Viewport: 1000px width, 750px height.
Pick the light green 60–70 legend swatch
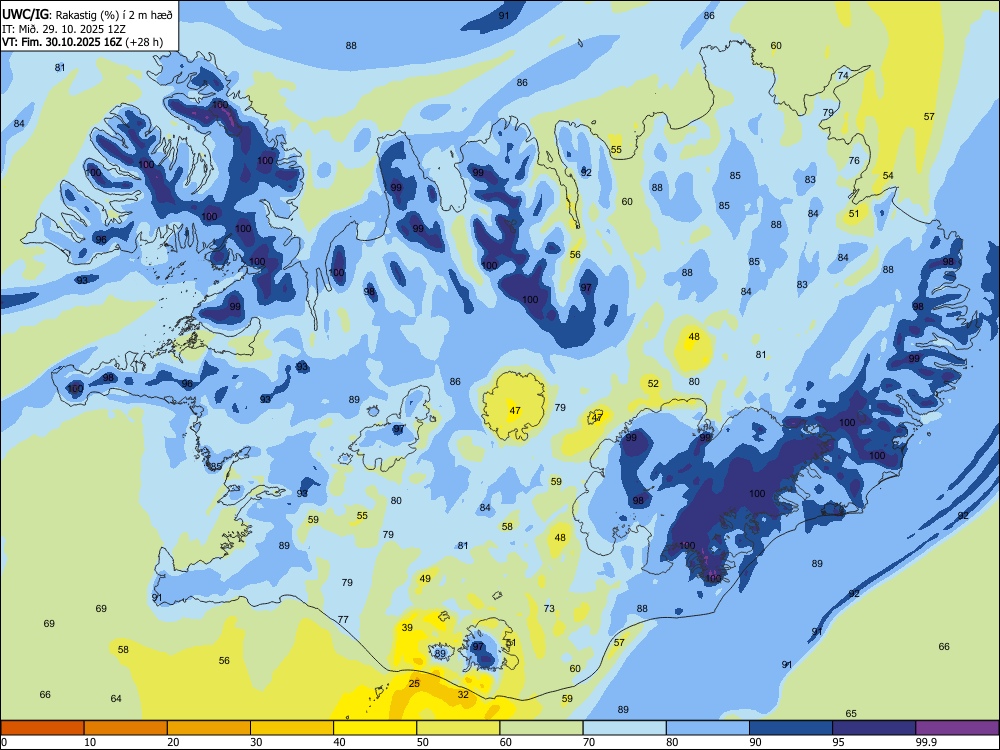(x=541, y=728)
